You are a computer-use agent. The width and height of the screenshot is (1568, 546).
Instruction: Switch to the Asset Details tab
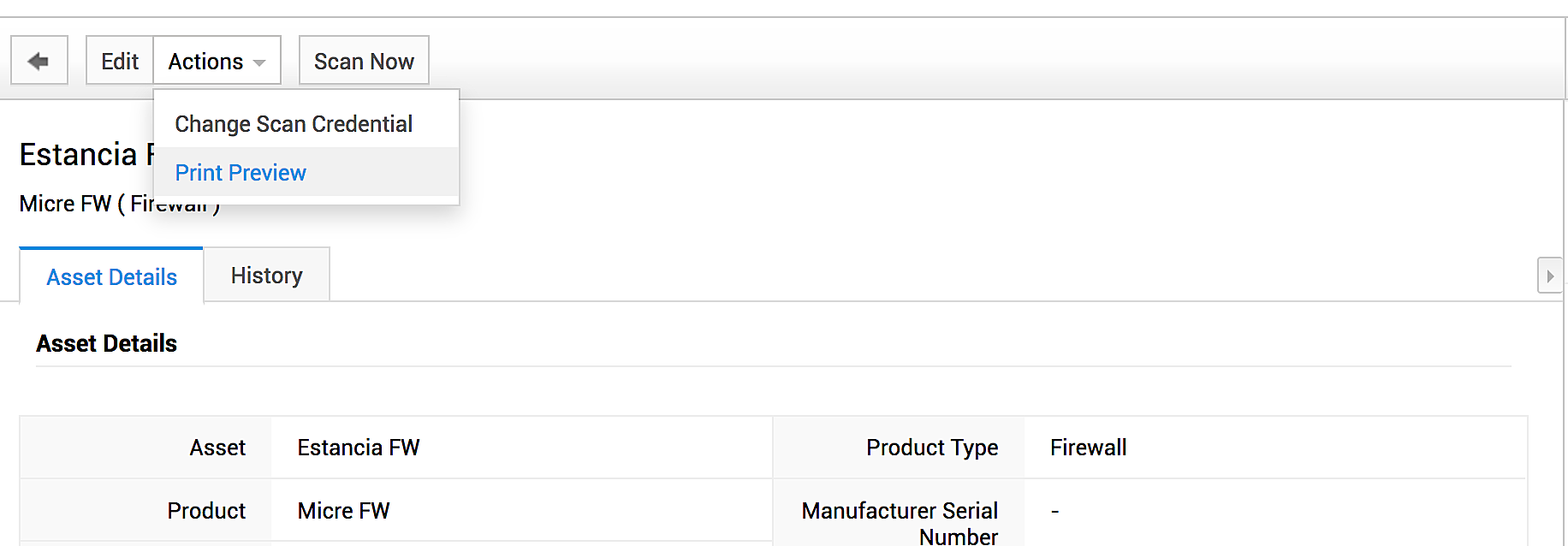click(111, 277)
